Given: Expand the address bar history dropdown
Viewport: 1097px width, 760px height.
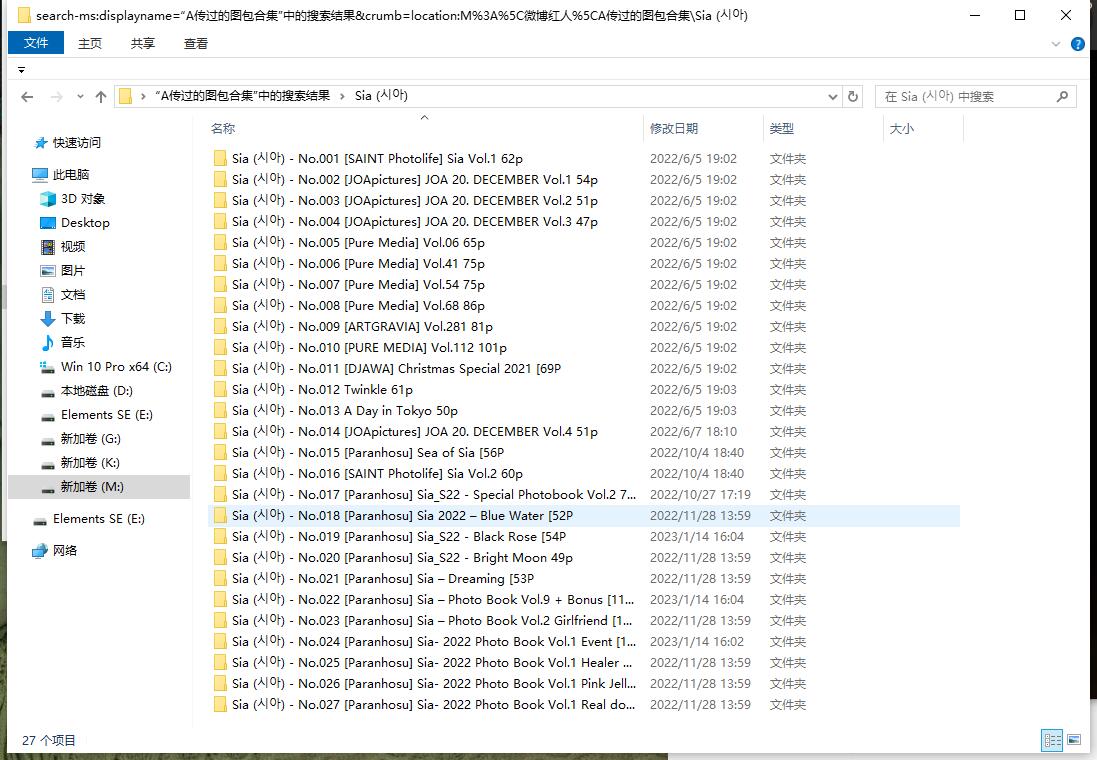Looking at the screenshot, I should [x=833, y=97].
